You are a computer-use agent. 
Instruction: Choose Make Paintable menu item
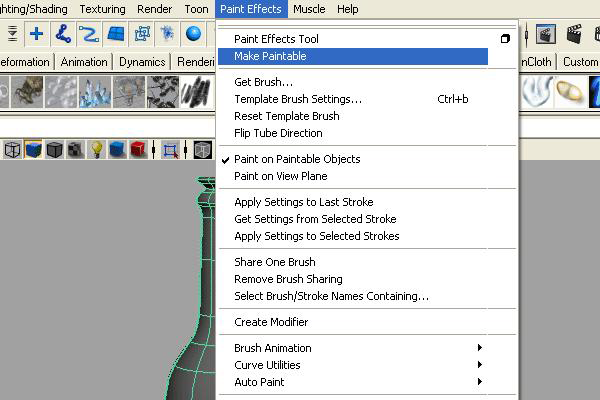270,56
